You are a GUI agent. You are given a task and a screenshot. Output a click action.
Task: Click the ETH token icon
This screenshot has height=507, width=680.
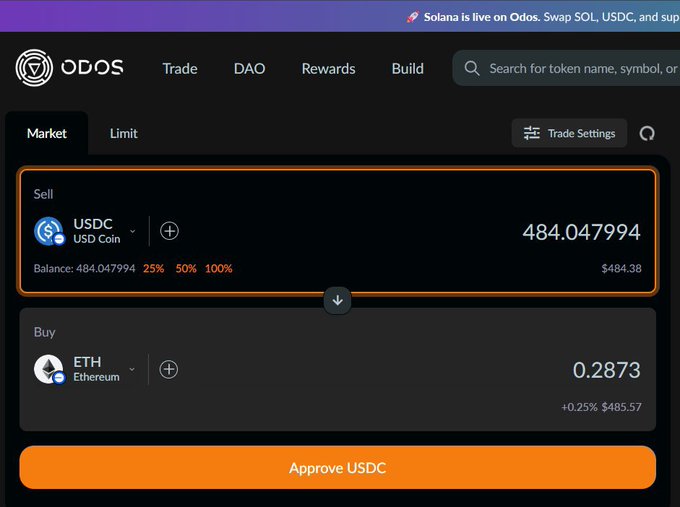(x=49, y=370)
